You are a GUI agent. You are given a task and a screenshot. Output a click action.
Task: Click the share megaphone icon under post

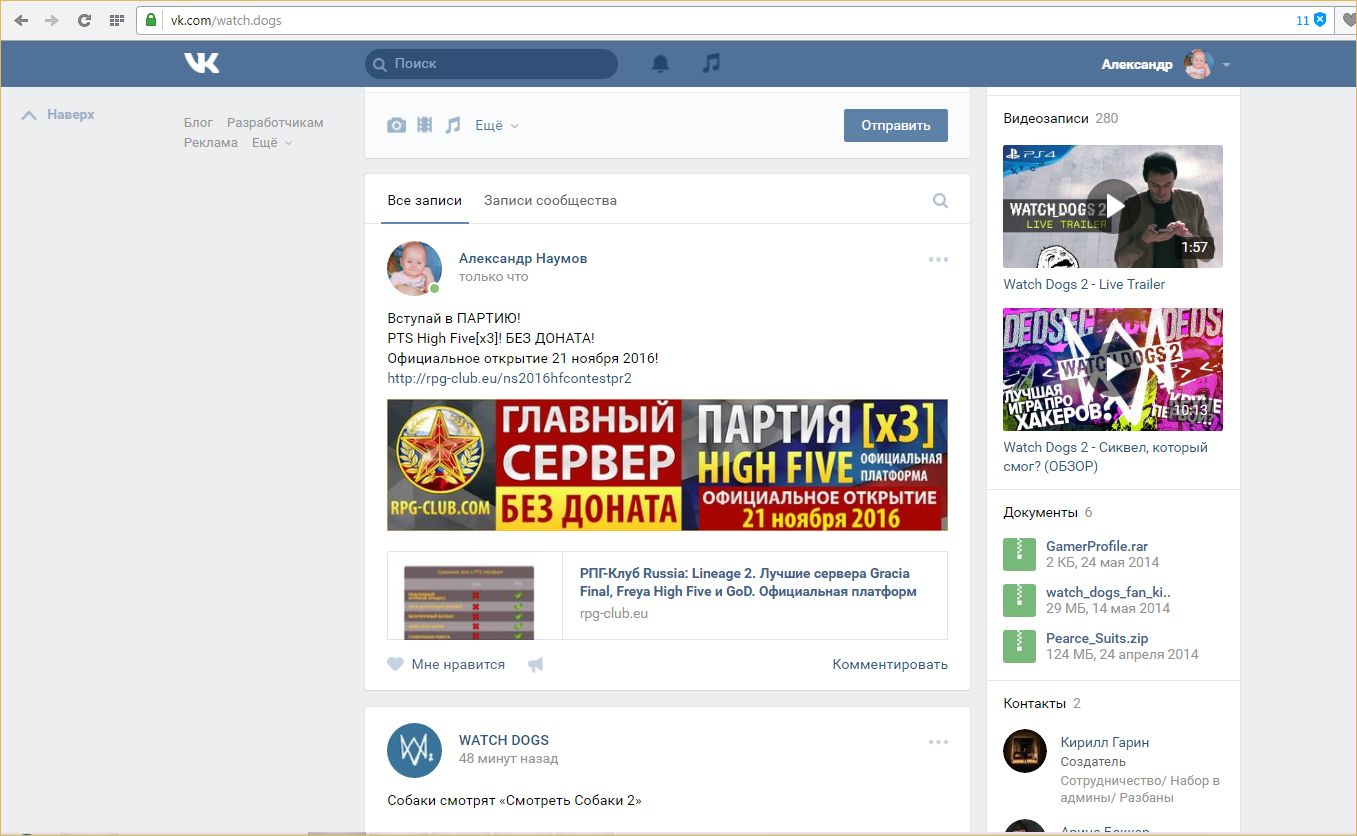[x=536, y=664]
